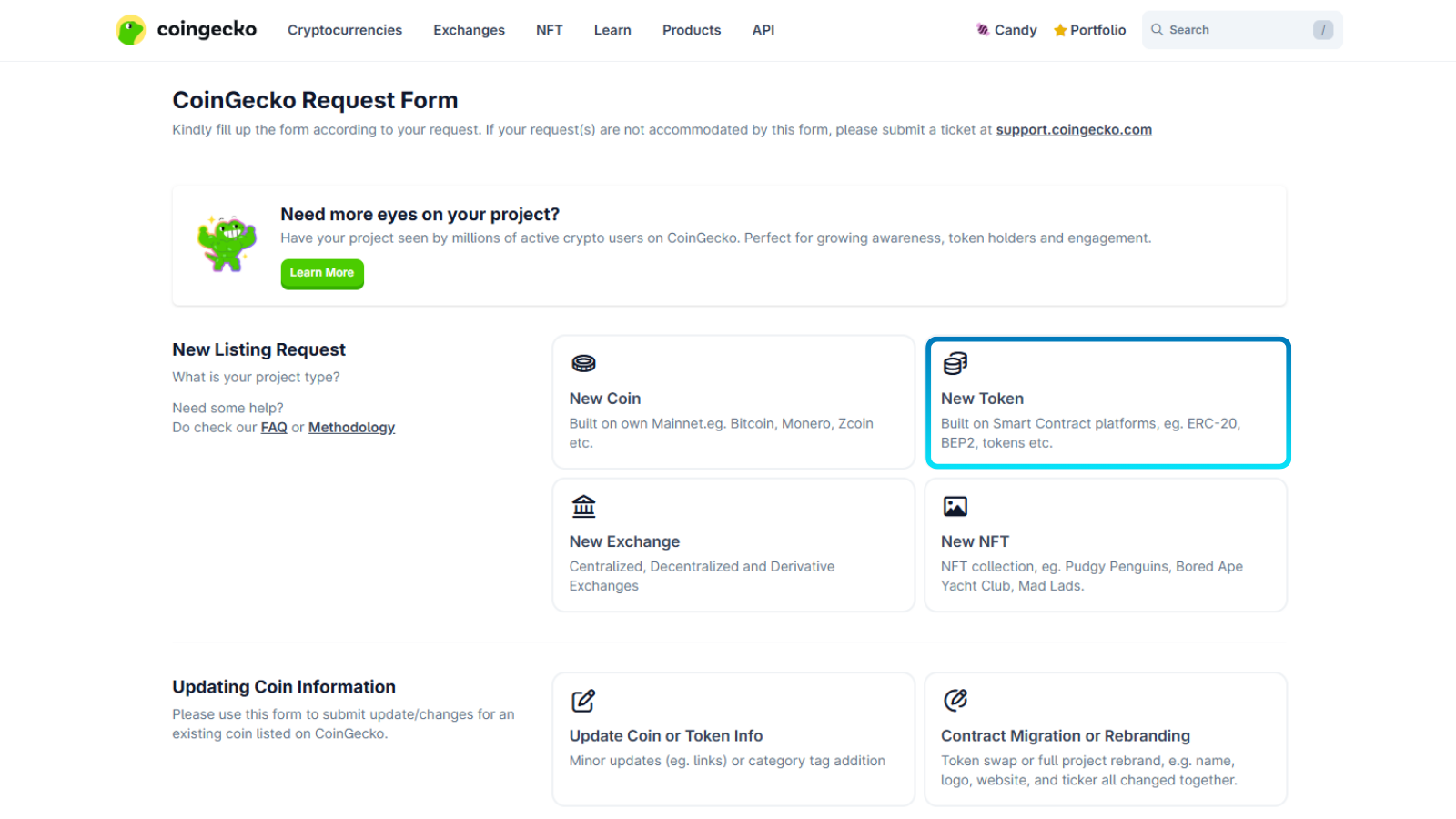The image size is (1456, 819).
Task: Click 'Built on Smart Contract platforms' description
Action: click(x=1090, y=433)
